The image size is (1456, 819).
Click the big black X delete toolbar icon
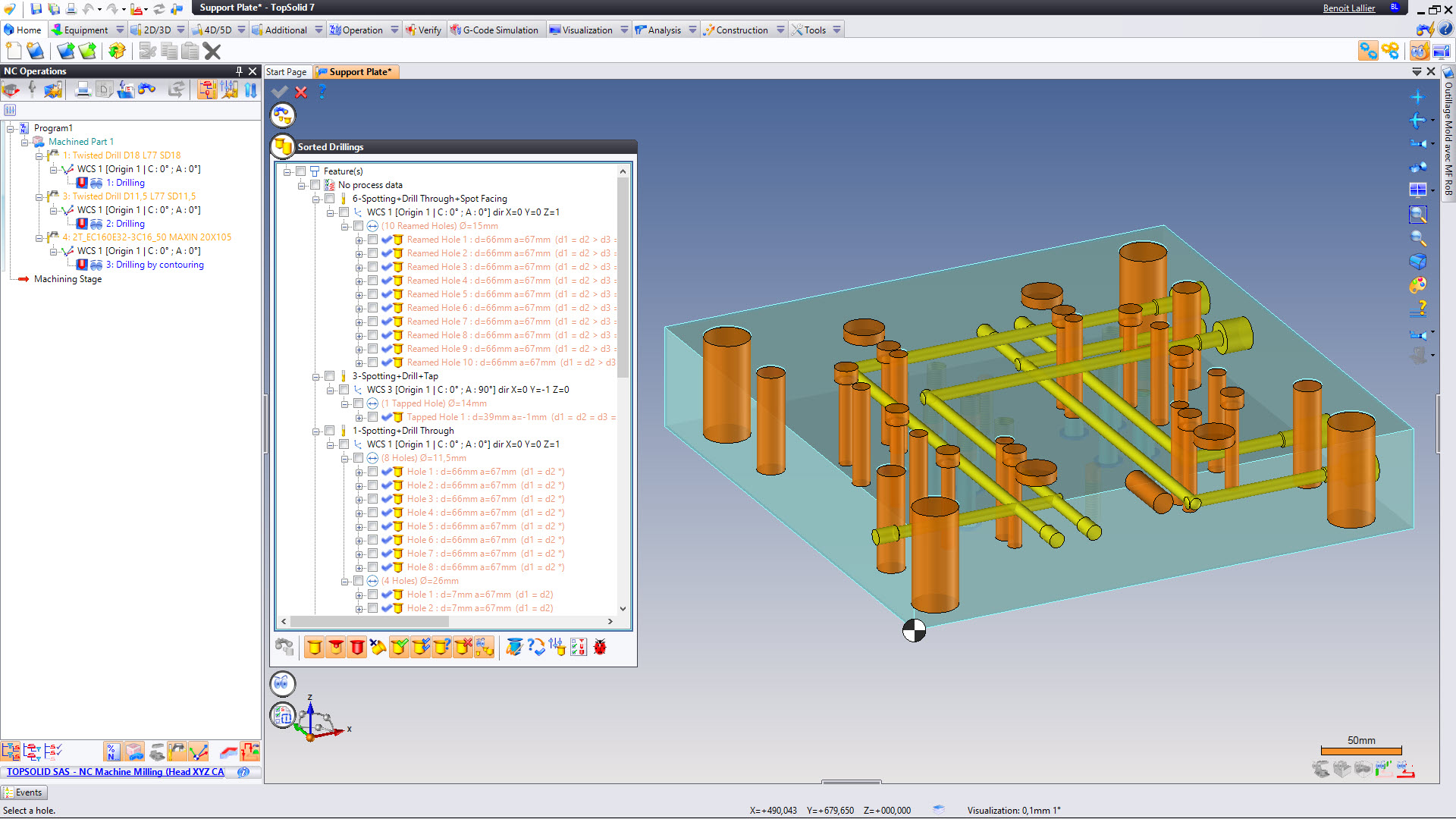(212, 51)
